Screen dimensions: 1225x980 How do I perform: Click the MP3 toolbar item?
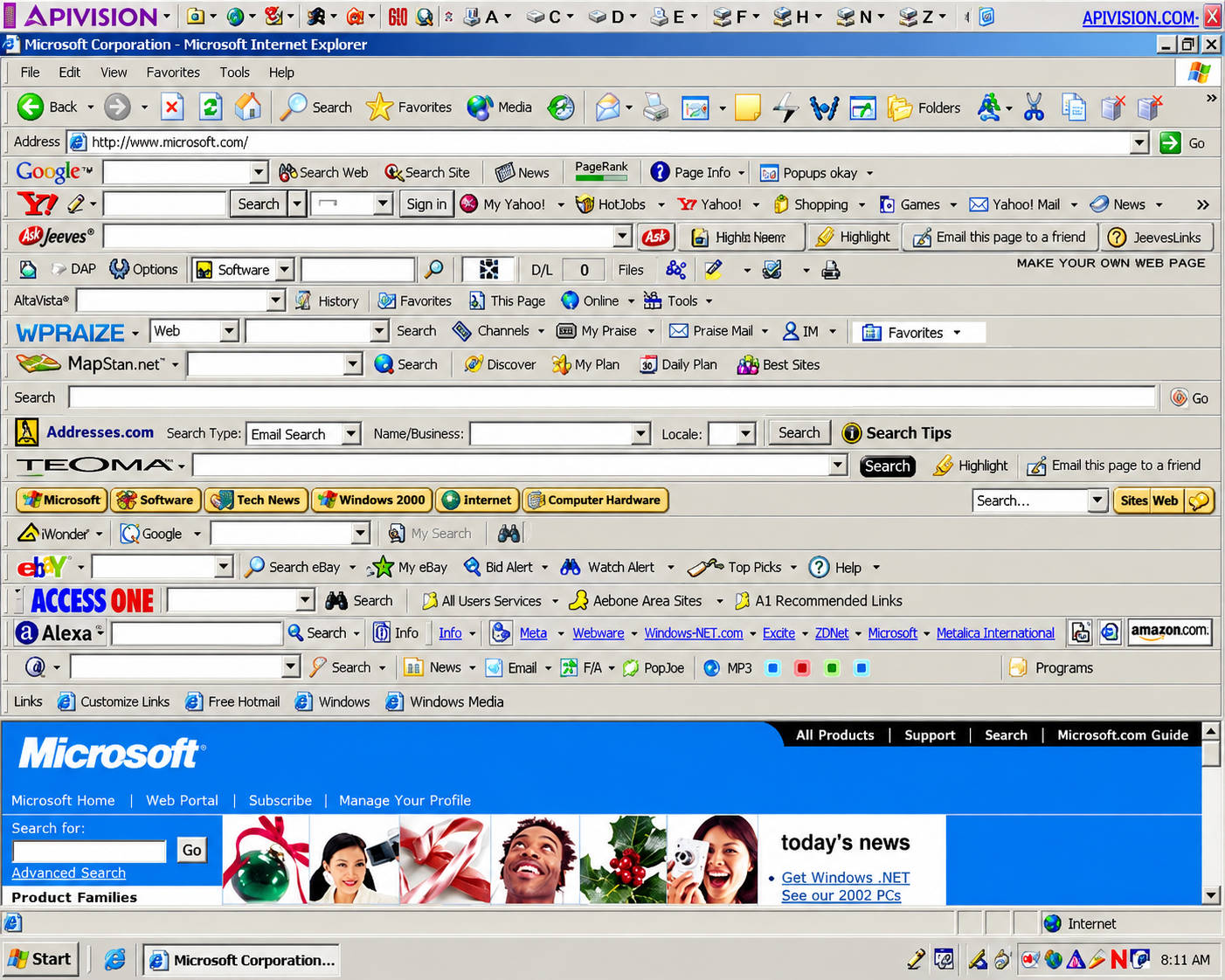(728, 668)
